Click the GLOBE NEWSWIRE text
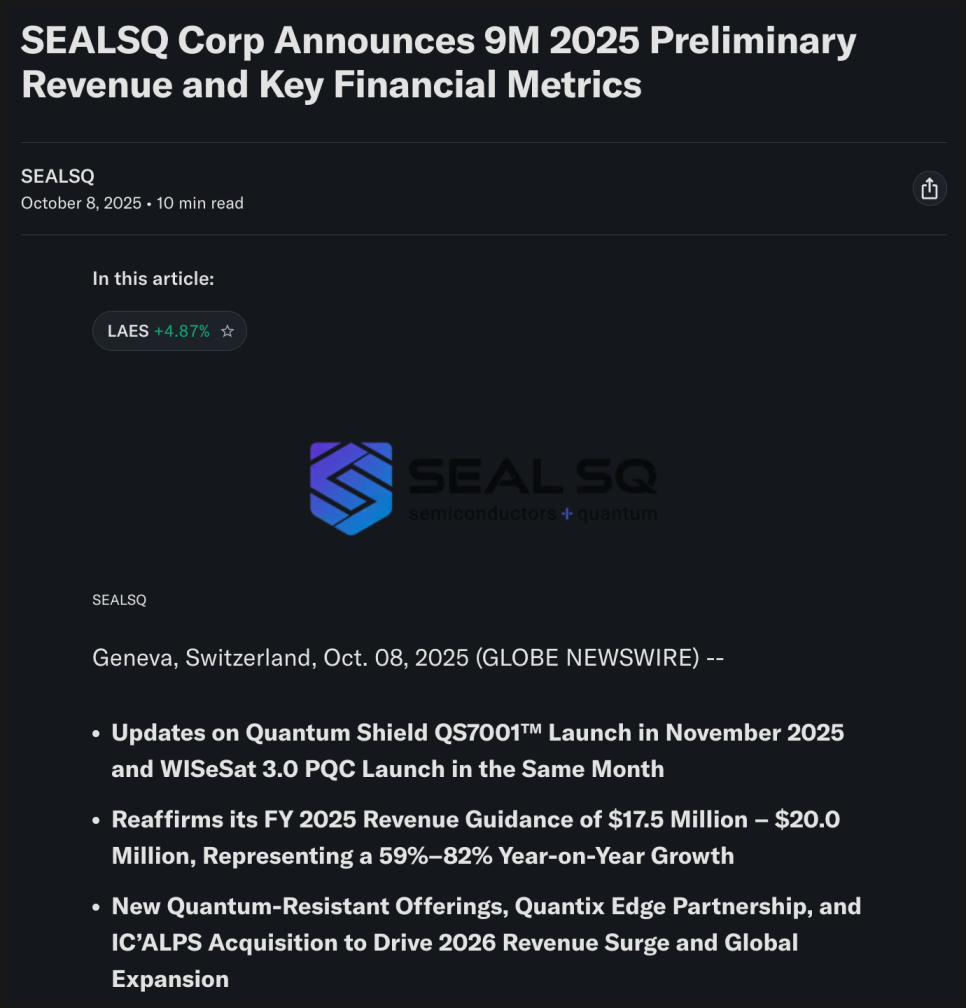Screen dimensions: 966x1008 coord(587,657)
